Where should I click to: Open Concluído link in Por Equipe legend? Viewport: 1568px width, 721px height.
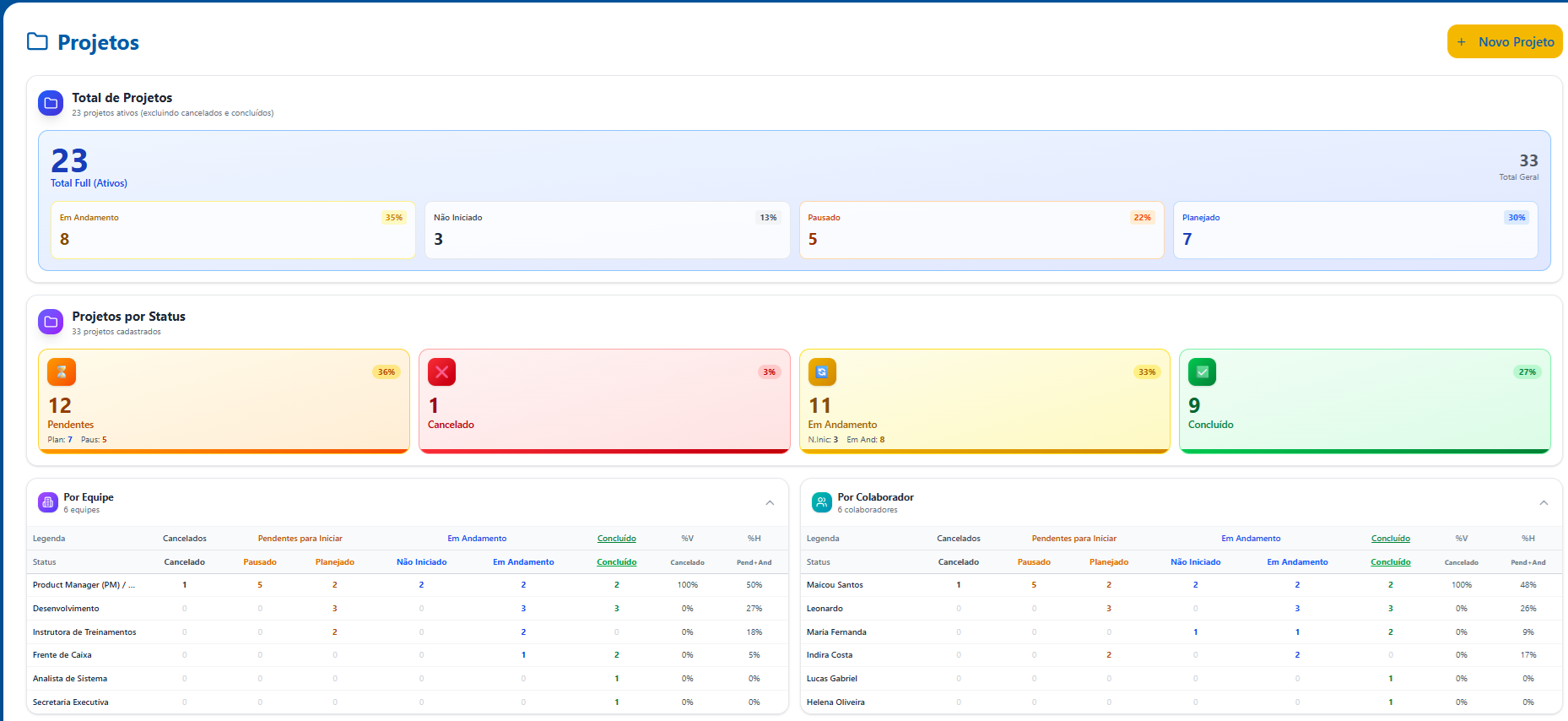coord(616,539)
